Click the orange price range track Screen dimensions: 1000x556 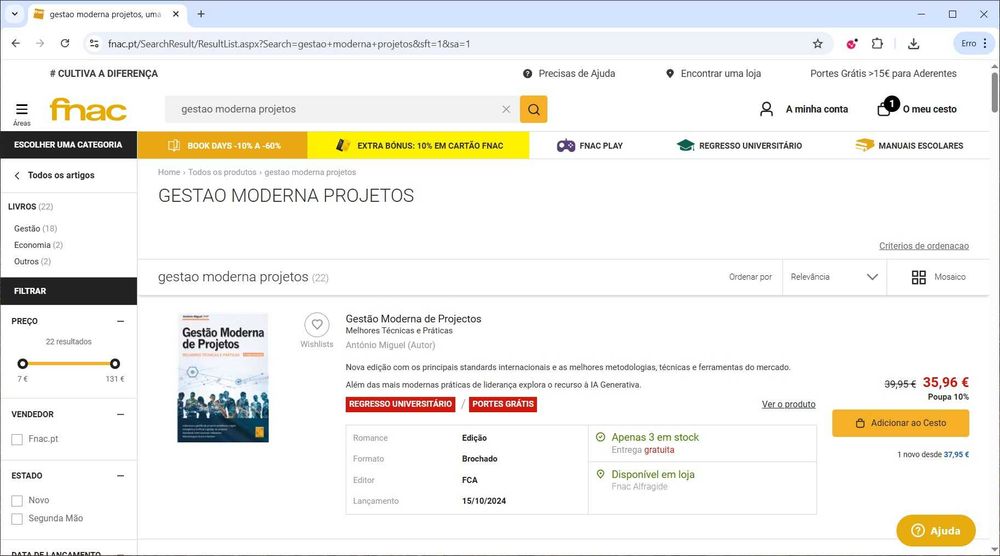69,363
